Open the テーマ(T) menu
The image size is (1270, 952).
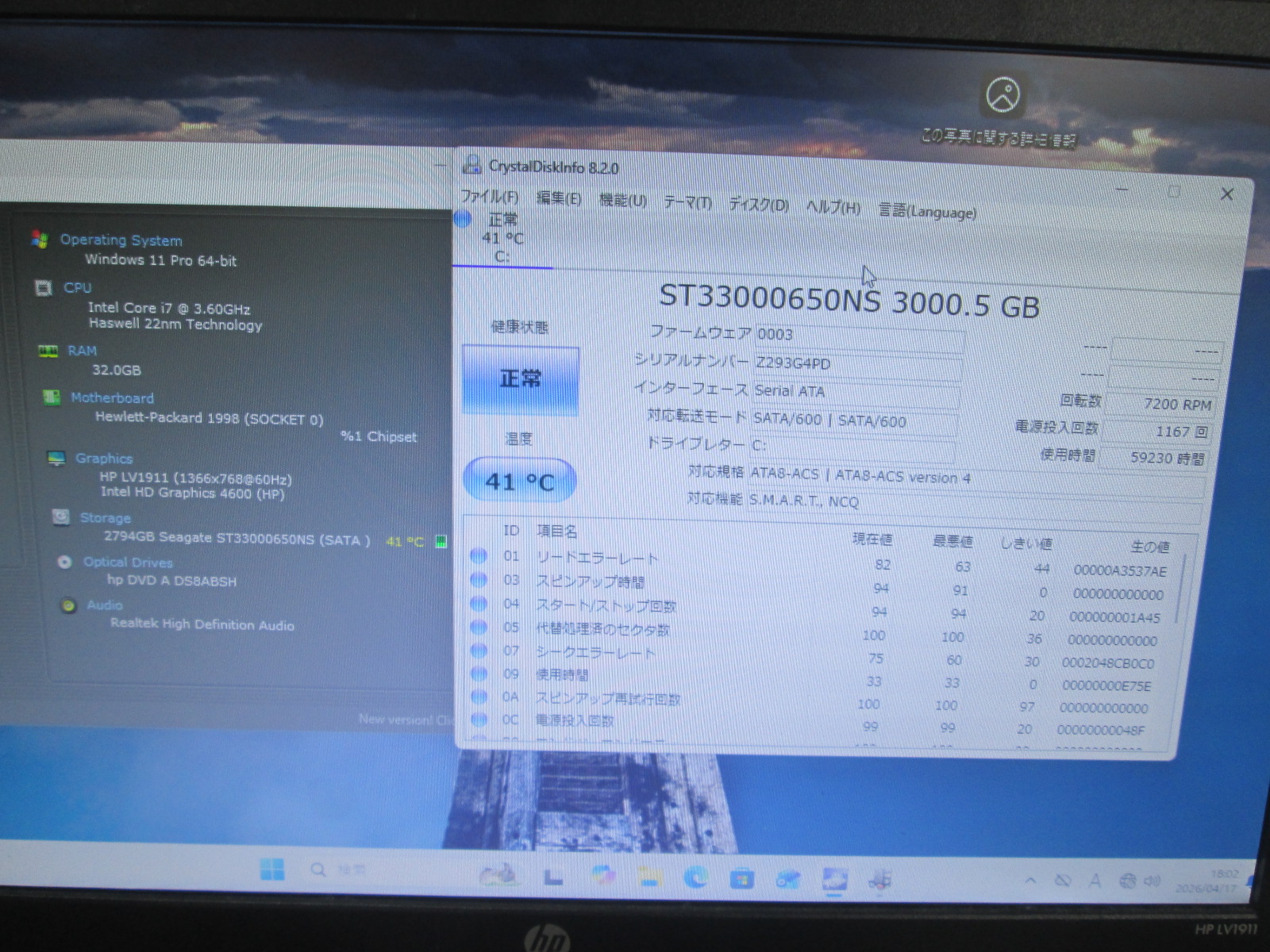[x=687, y=203]
